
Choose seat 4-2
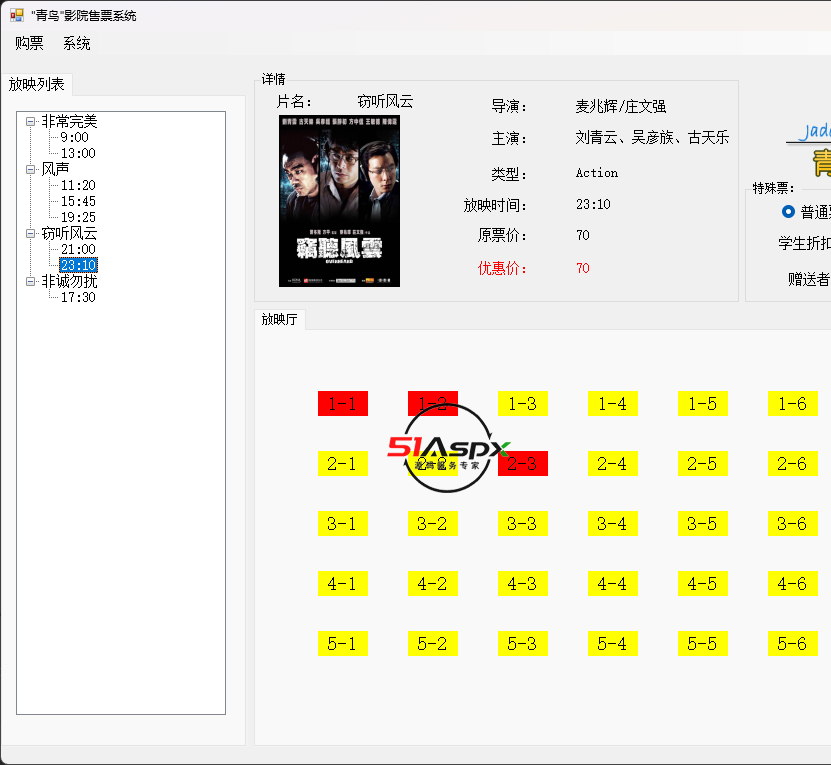tap(432, 583)
